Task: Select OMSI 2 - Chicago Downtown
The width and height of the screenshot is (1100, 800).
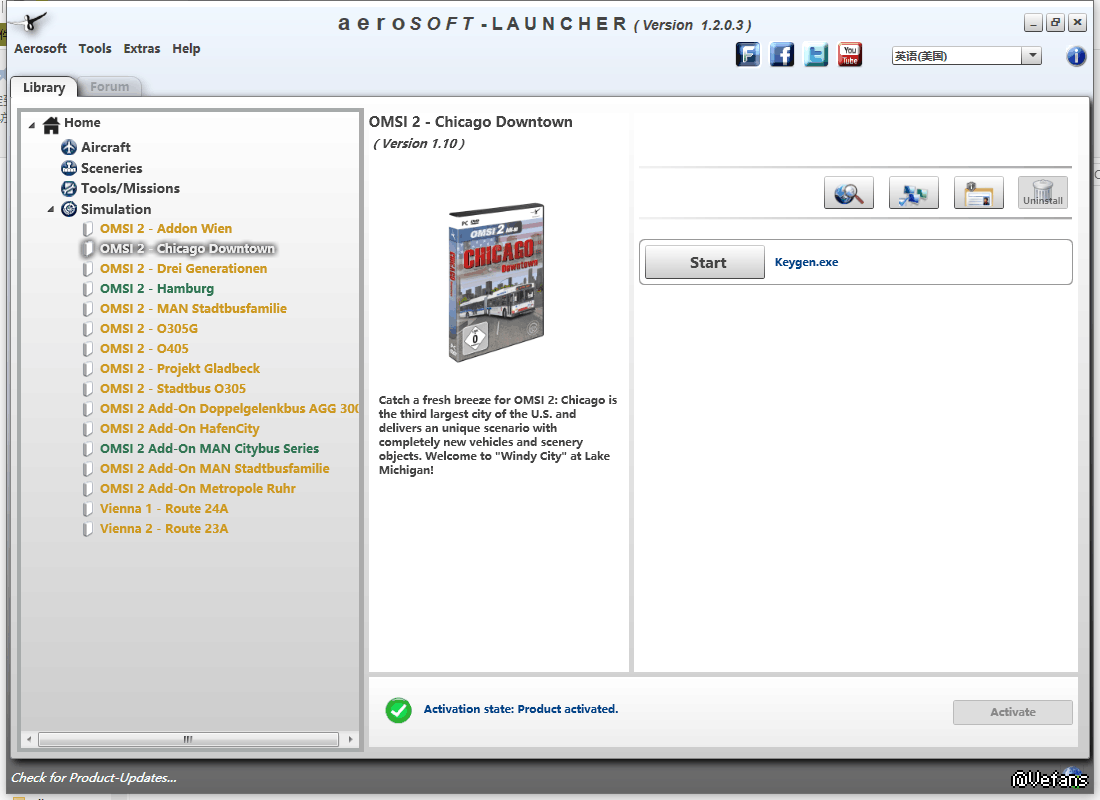Action: (187, 249)
